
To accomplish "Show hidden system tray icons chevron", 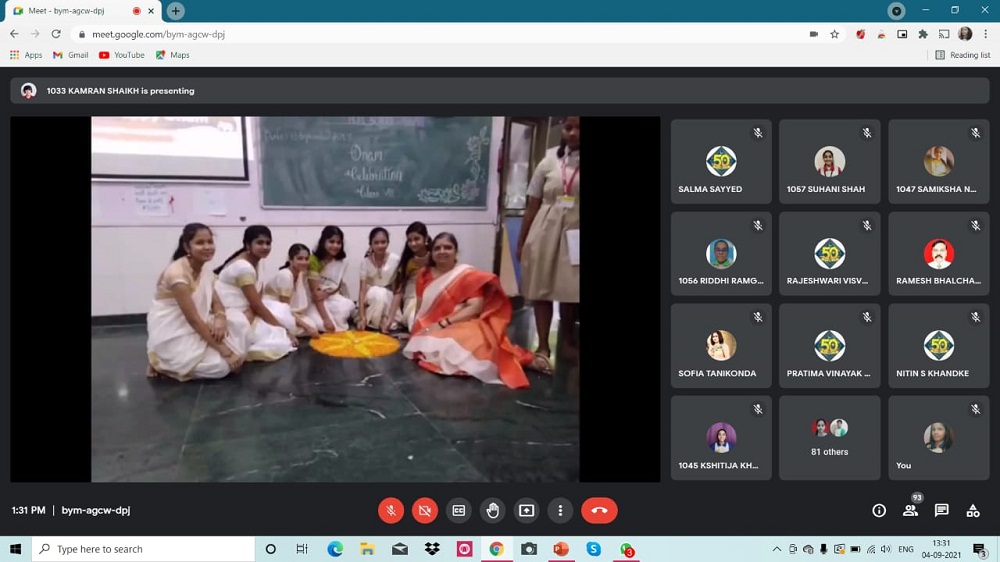I will pyautogui.click(x=776, y=549).
